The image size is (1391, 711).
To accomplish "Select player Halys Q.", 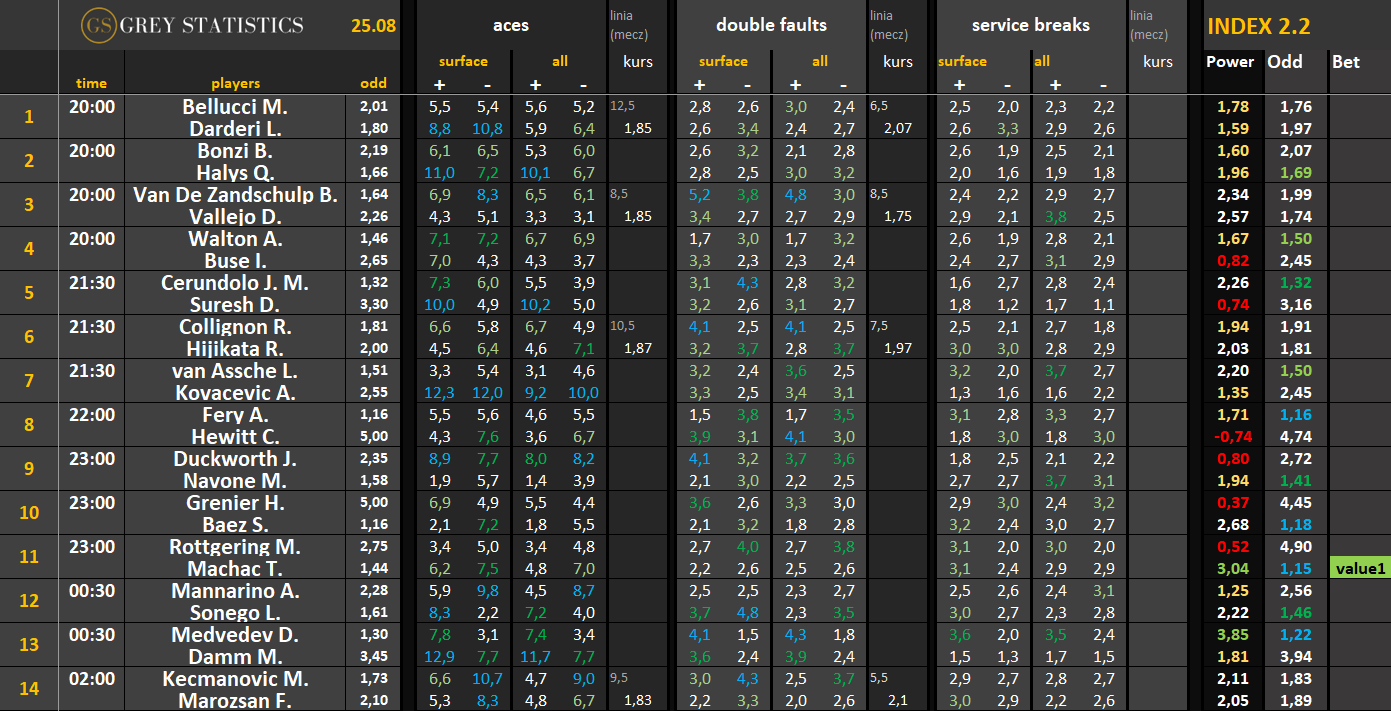I will [x=235, y=172].
